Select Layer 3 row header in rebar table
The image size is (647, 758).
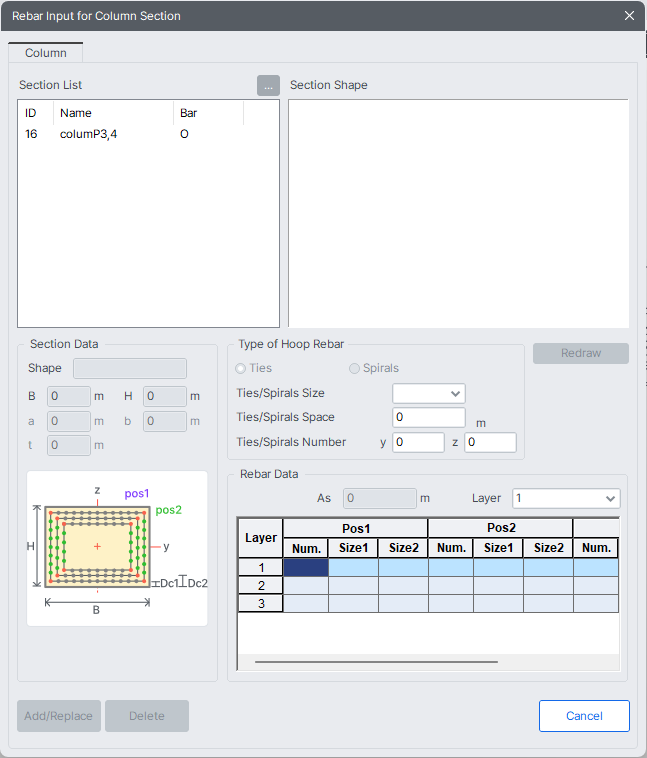pos(261,603)
